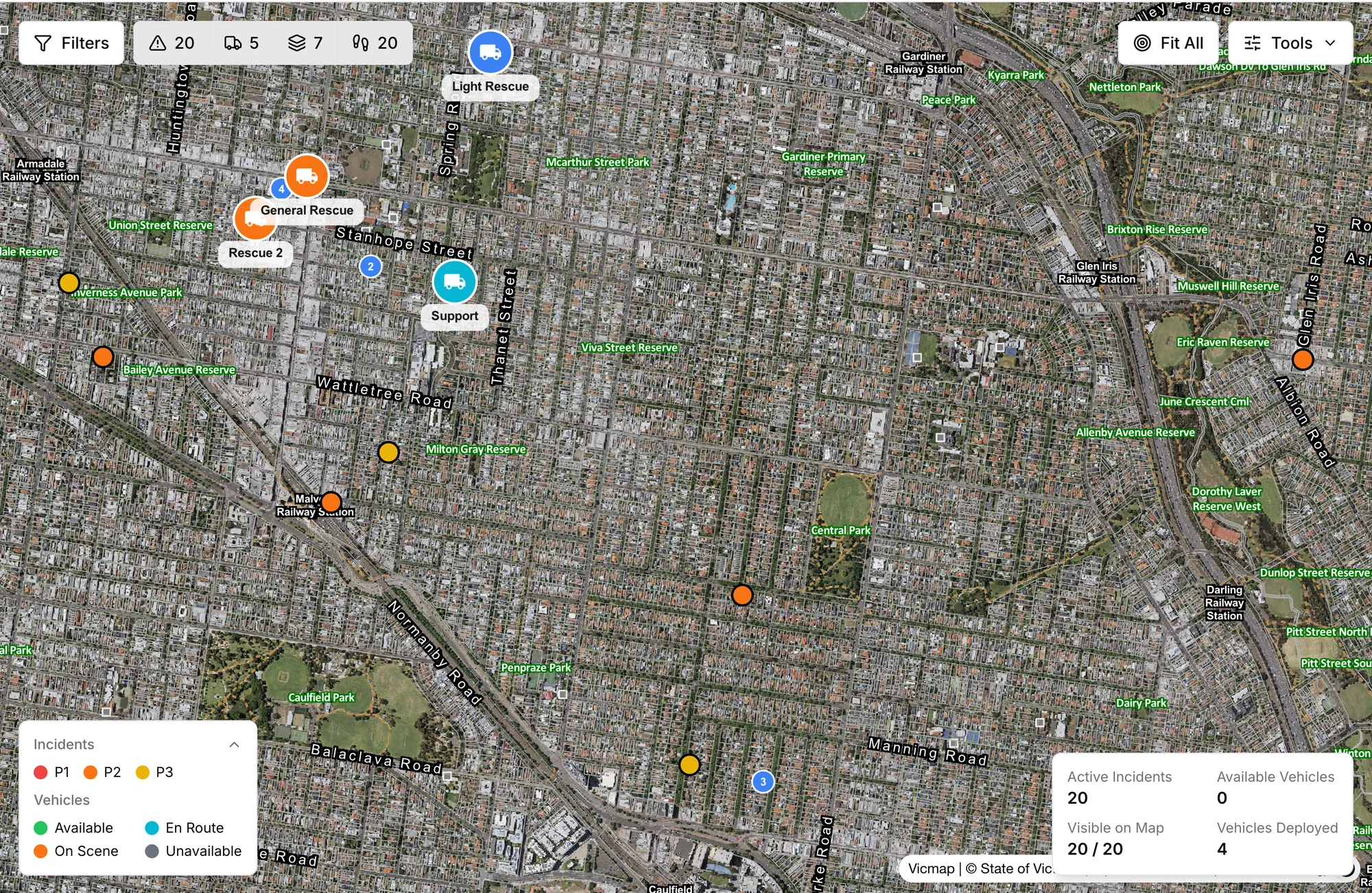The height and width of the screenshot is (893, 1372).
Task: Click the P1 red legend swatch
Action: (40, 772)
